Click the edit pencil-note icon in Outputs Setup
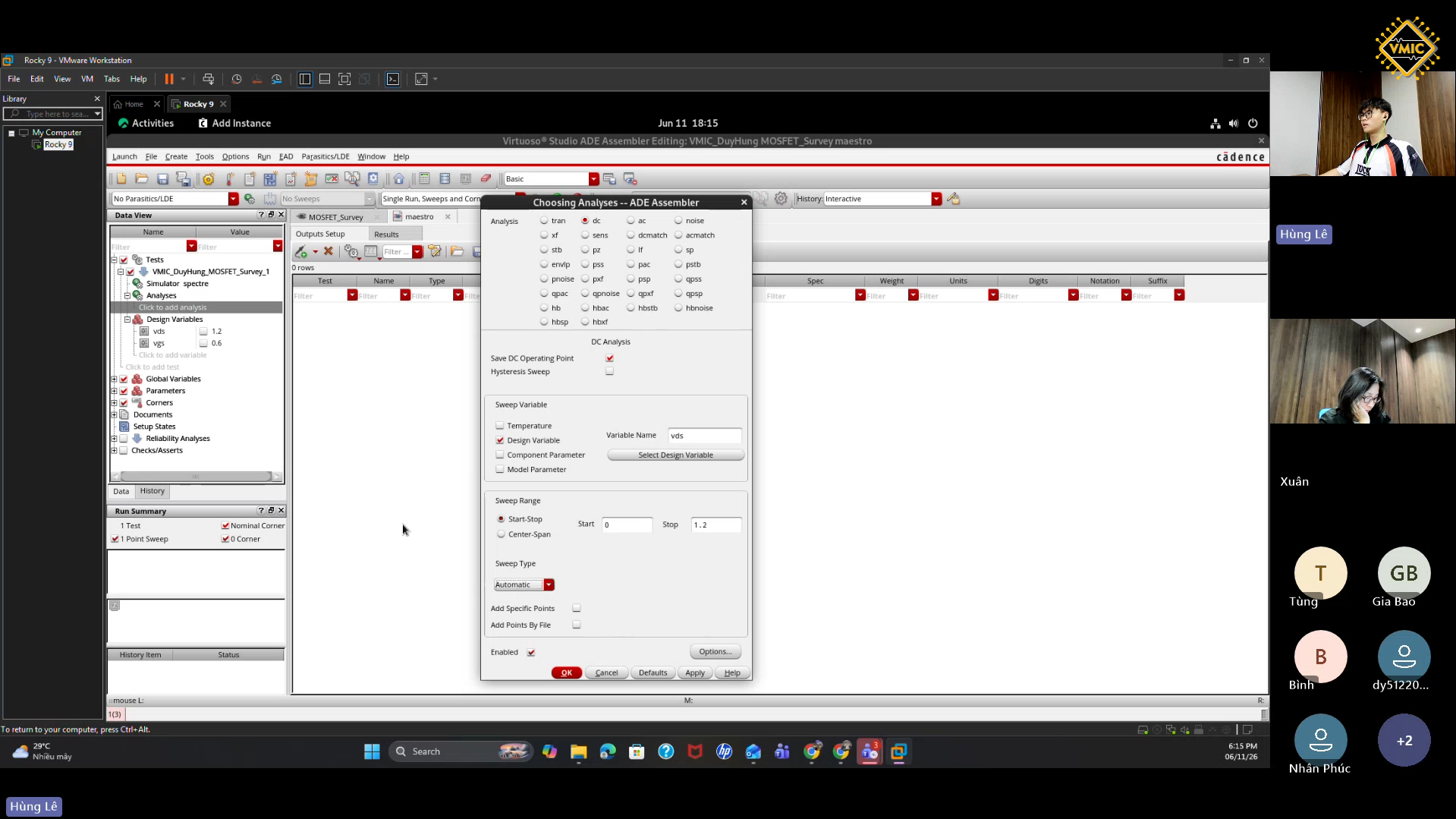This screenshot has width=1456, height=819. 435,251
